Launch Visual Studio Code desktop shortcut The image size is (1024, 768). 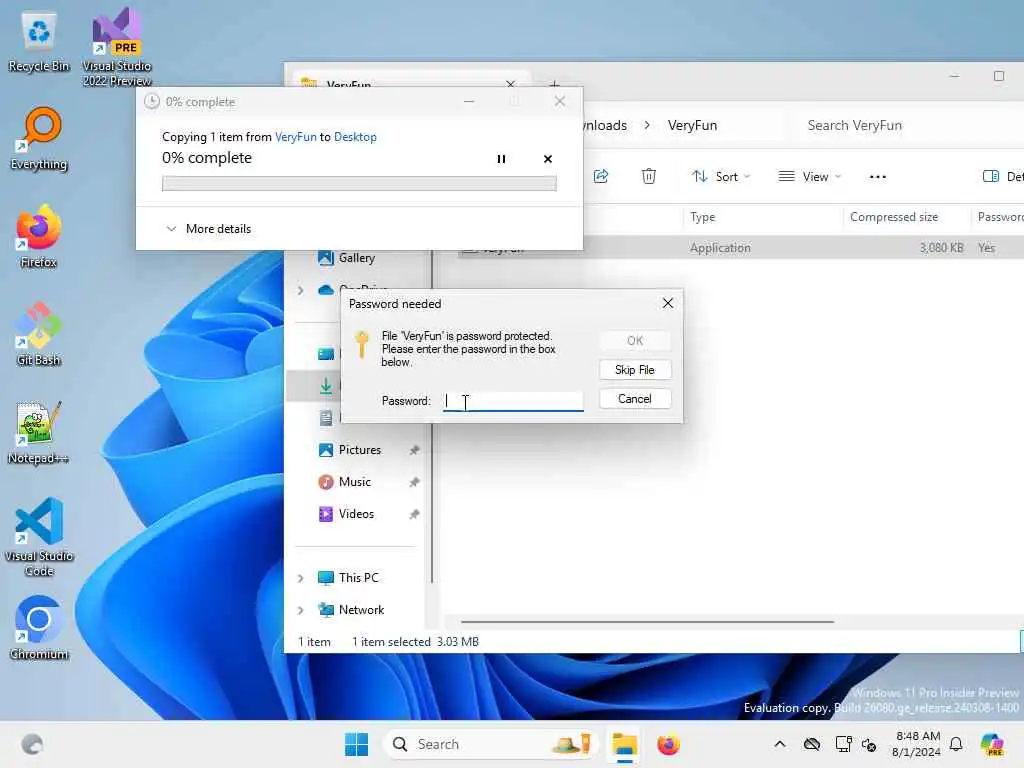click(39, 537)
